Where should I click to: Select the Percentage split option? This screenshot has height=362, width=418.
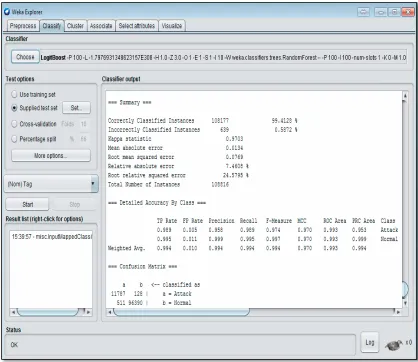pyautogui.click(x=34, y=139)
